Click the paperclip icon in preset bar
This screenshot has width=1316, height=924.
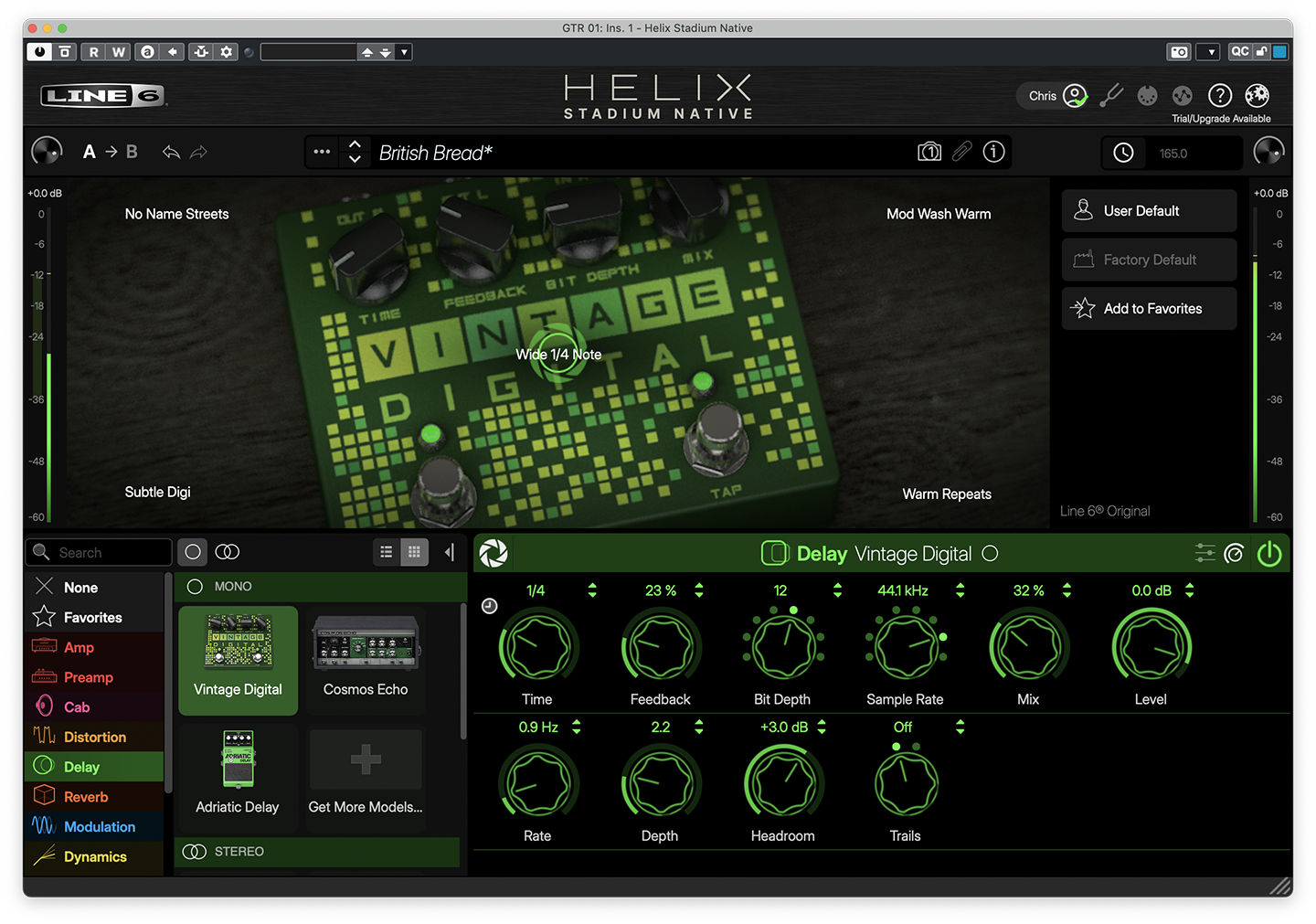click(x=962, y=152)
